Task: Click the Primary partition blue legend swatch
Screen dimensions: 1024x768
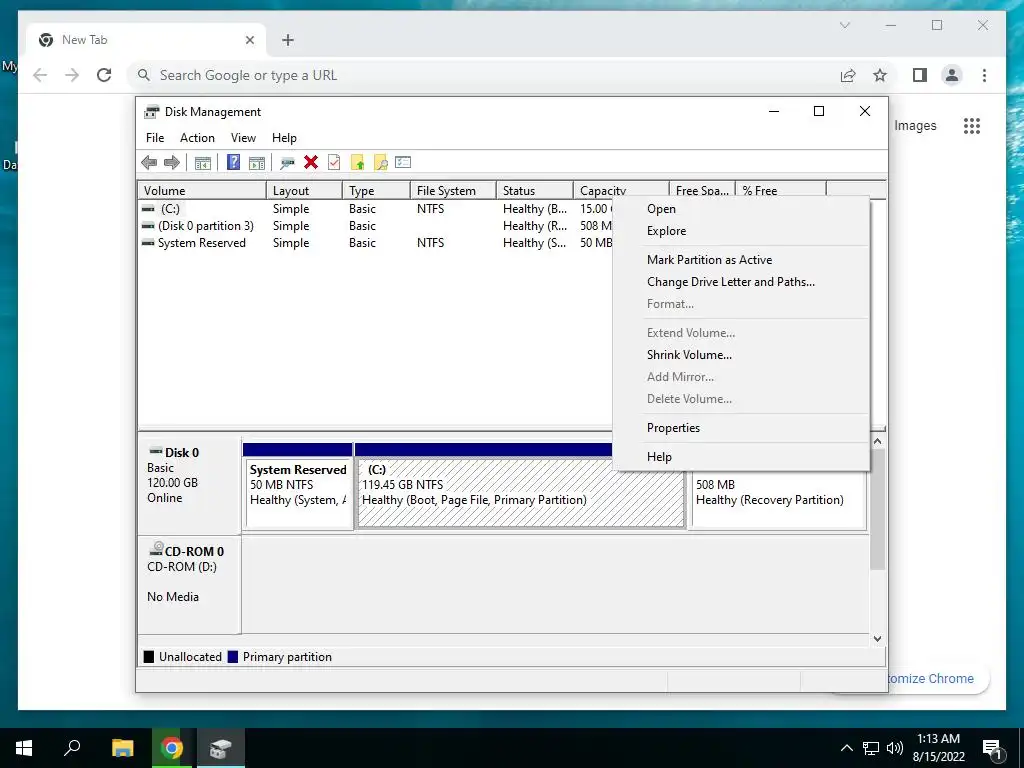Action: click(x=232, y=657)
